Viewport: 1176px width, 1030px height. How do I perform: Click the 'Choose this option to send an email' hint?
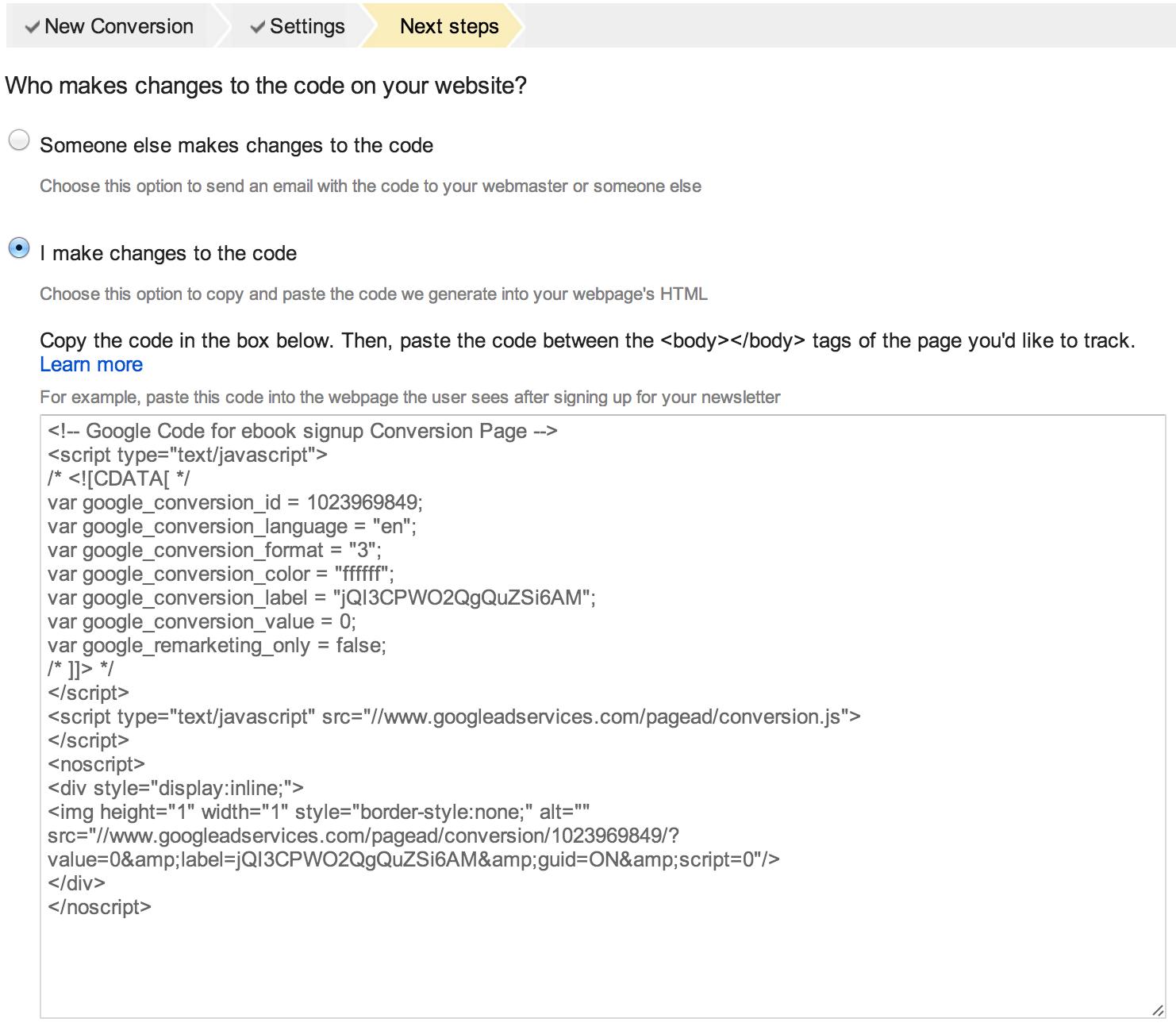371,186
